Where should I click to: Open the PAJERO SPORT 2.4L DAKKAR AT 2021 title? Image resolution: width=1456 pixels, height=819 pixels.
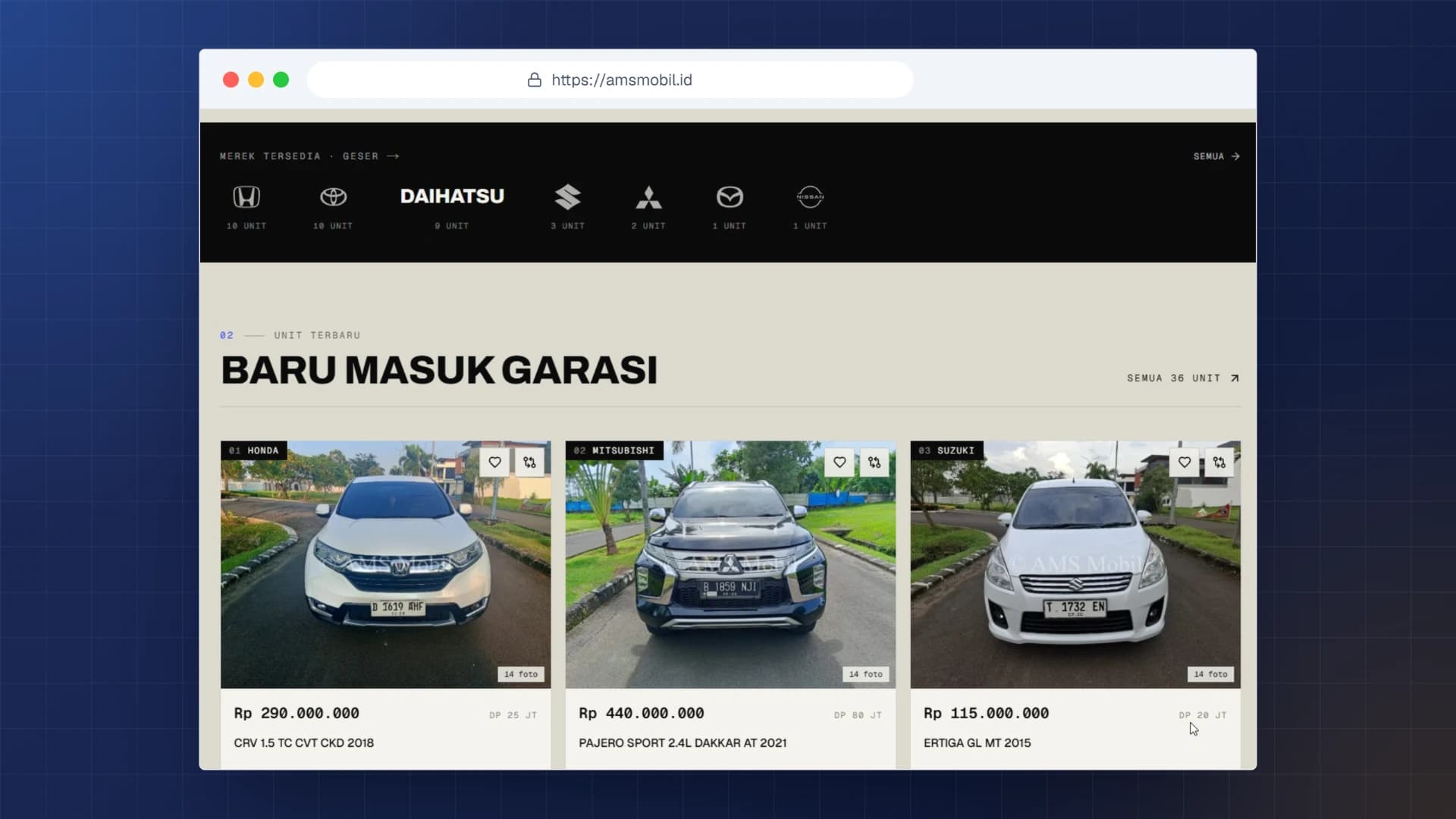tap(682, 743)
